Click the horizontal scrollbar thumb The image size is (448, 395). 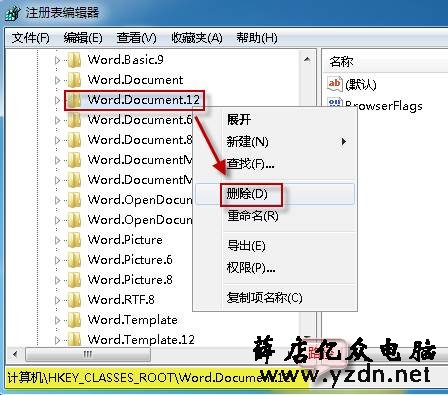(88, 354)
